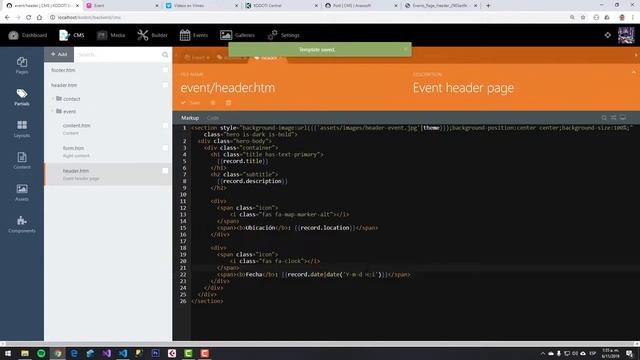Select Assets in the CMS sidebar
This screenshot has height=360, width=640.
coord(22,192)
